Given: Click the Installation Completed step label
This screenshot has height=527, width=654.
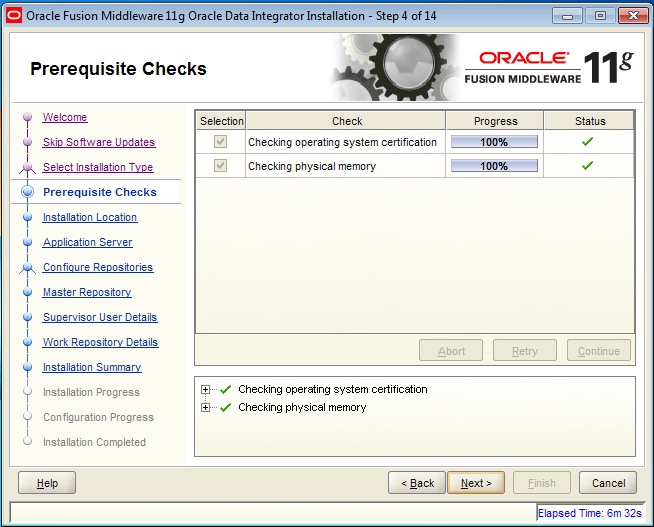Looking at the screenshot, I should [94, 442].
